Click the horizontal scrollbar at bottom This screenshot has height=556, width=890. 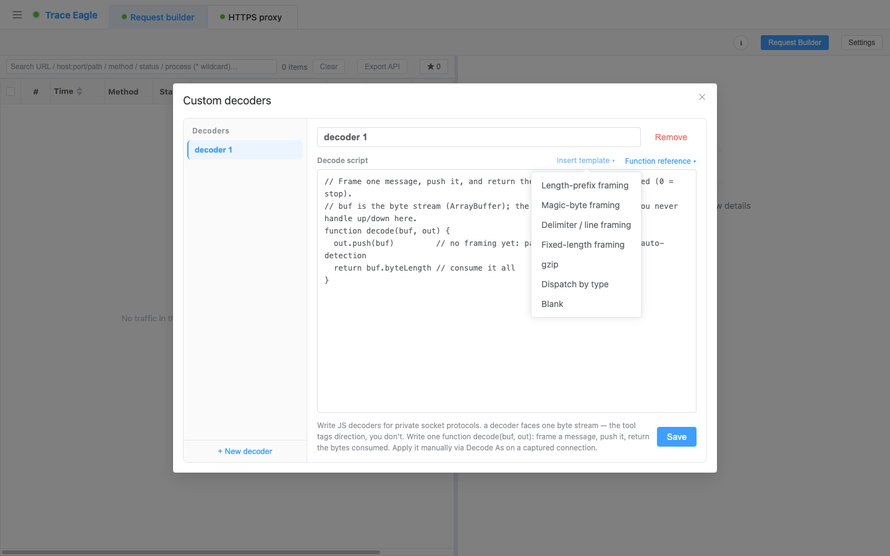190,551
